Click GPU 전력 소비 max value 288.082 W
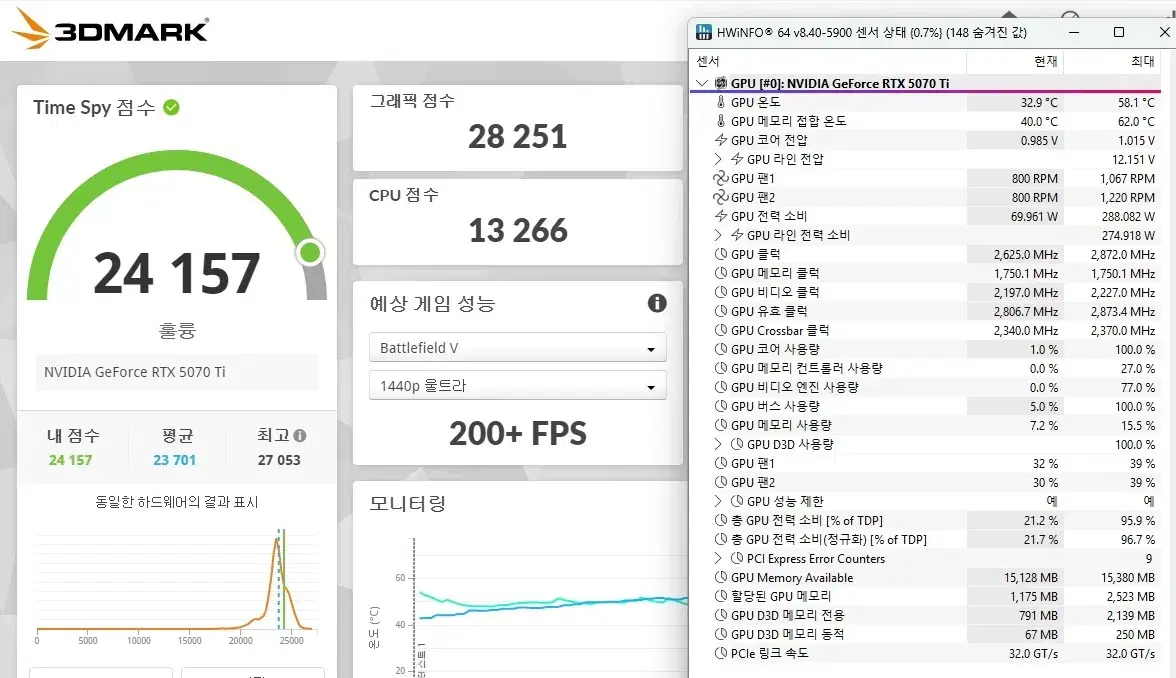The image size is (1176, 678). coord(1128,217)
